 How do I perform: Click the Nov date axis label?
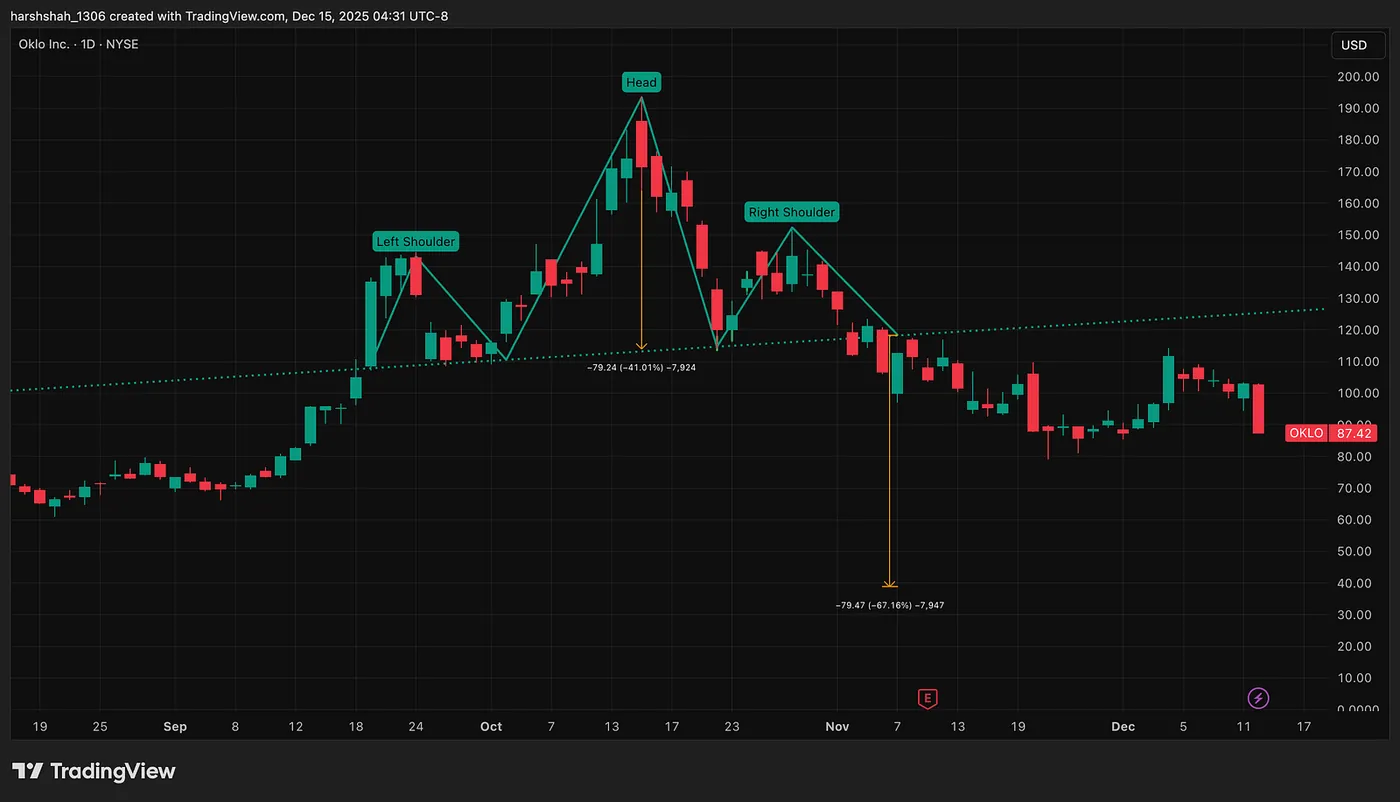[x=837, y=727]
